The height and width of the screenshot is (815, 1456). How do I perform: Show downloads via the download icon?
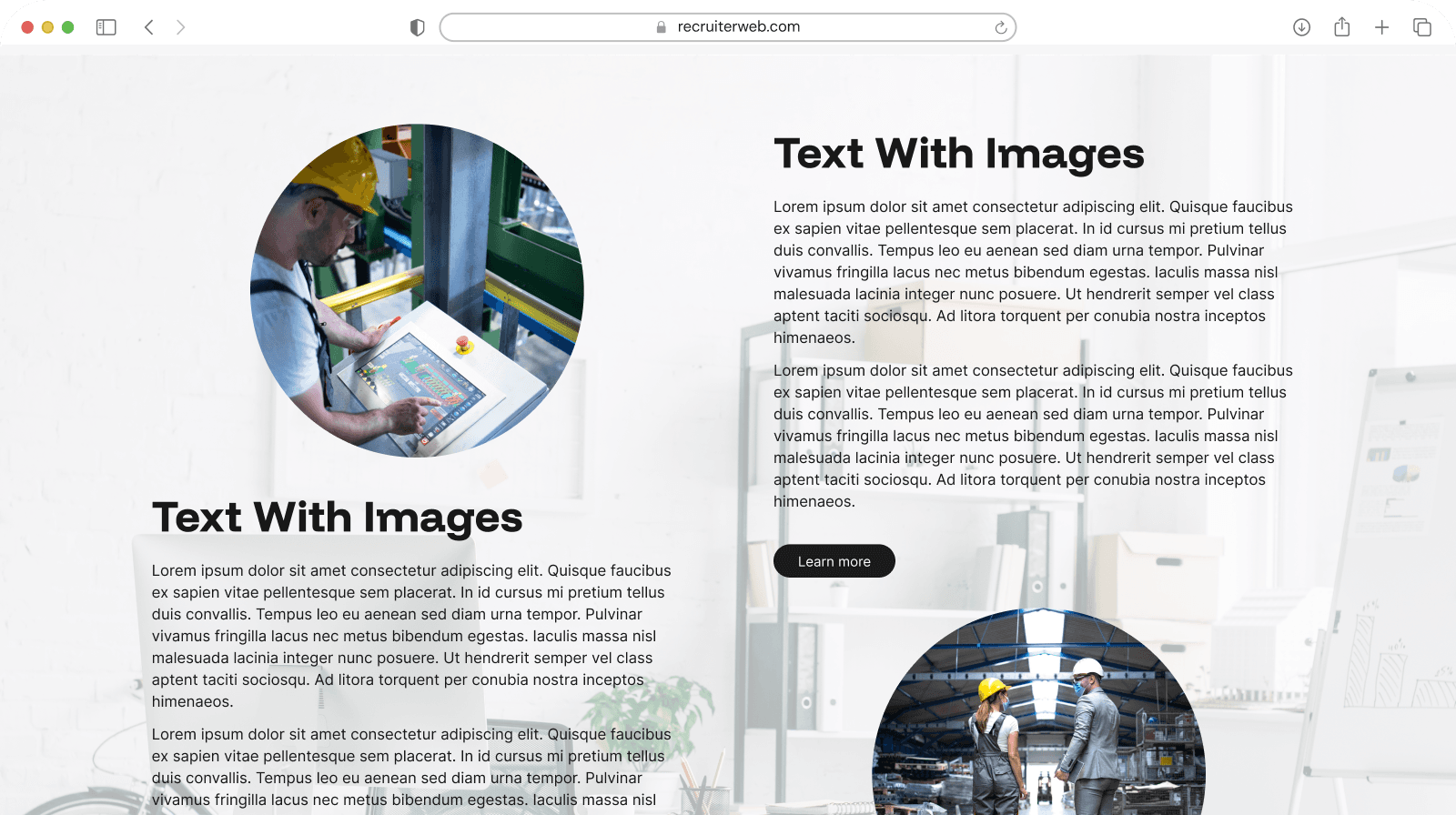pos(1302,27)
